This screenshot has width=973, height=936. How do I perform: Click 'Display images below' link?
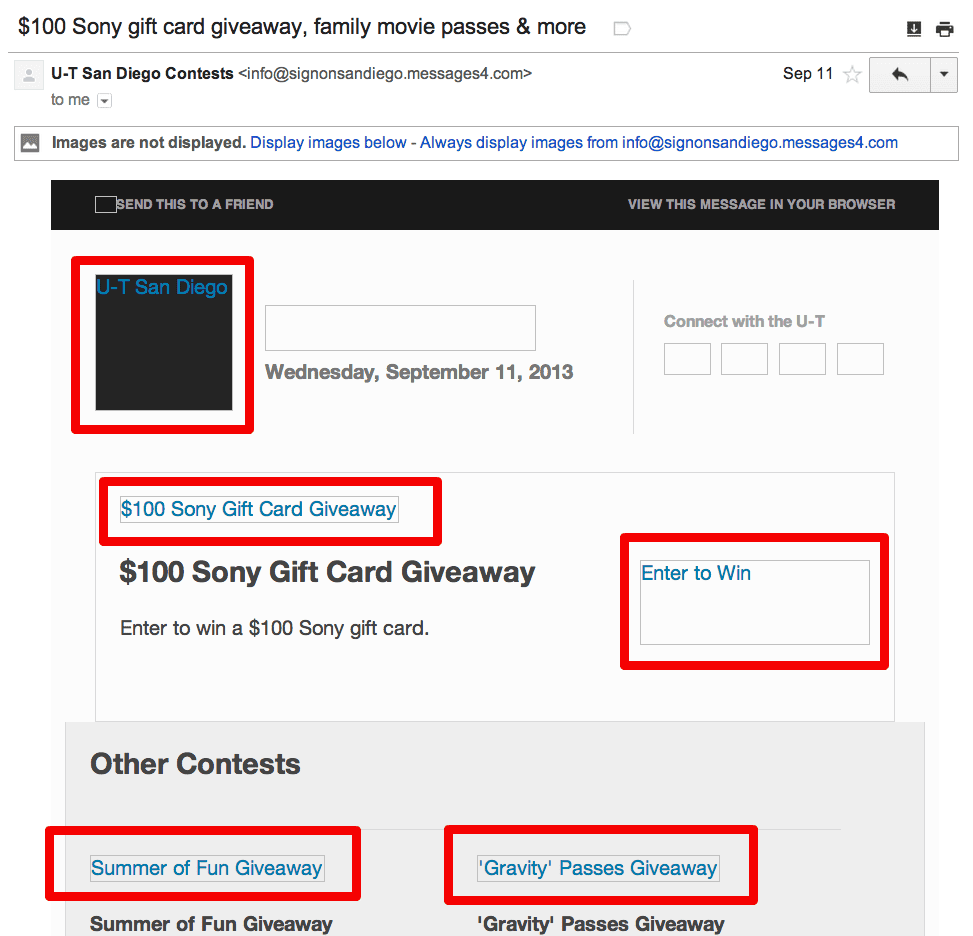(328, 143)
